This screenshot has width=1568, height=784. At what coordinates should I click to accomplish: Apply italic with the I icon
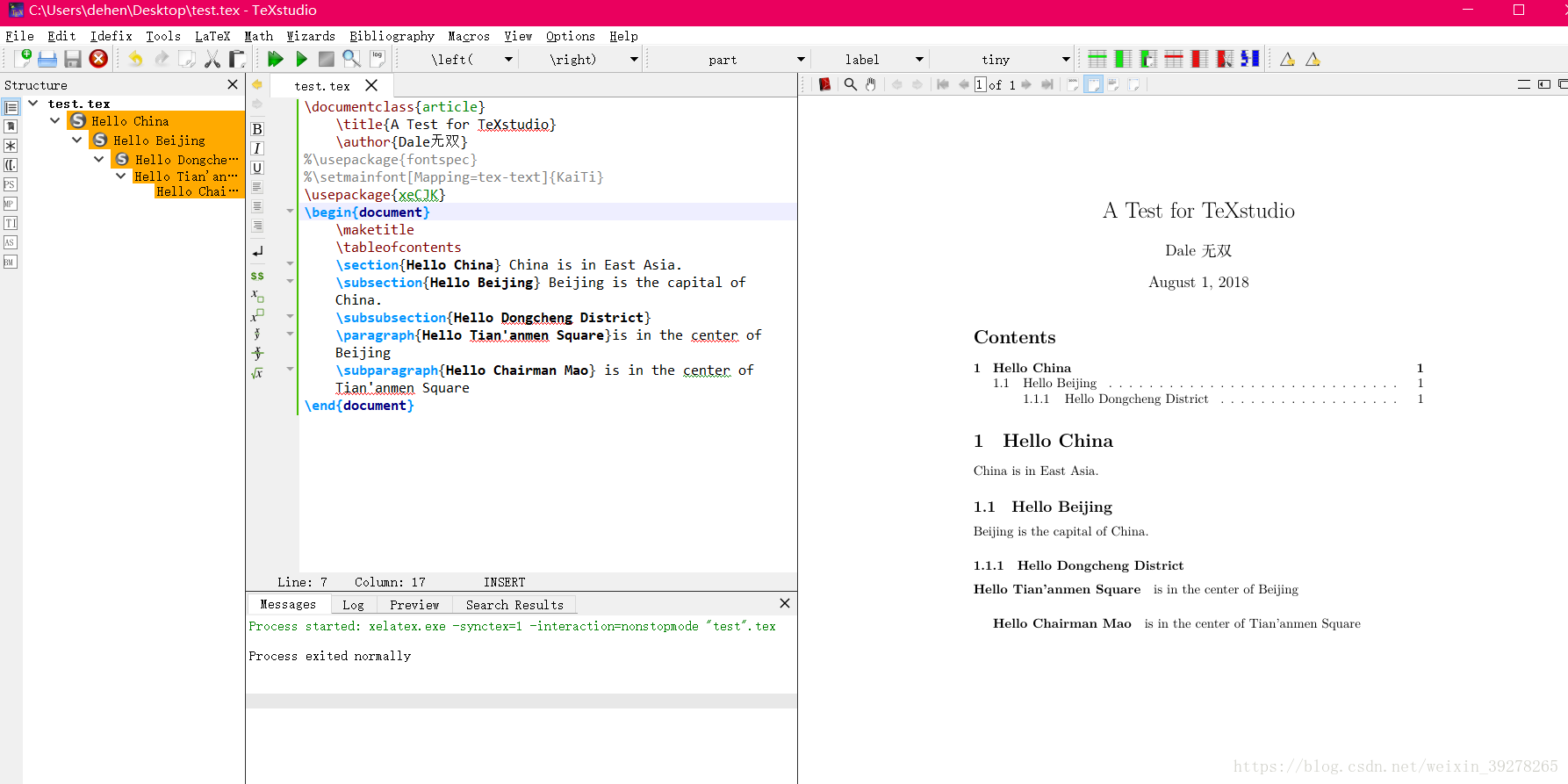pos(257,148)
